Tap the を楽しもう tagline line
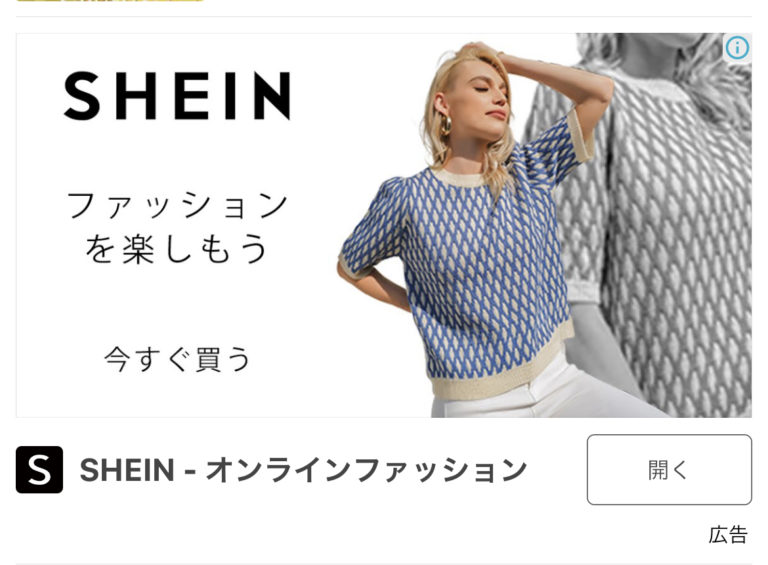This screenshot has height=565, width=768. tap(177, 249)
